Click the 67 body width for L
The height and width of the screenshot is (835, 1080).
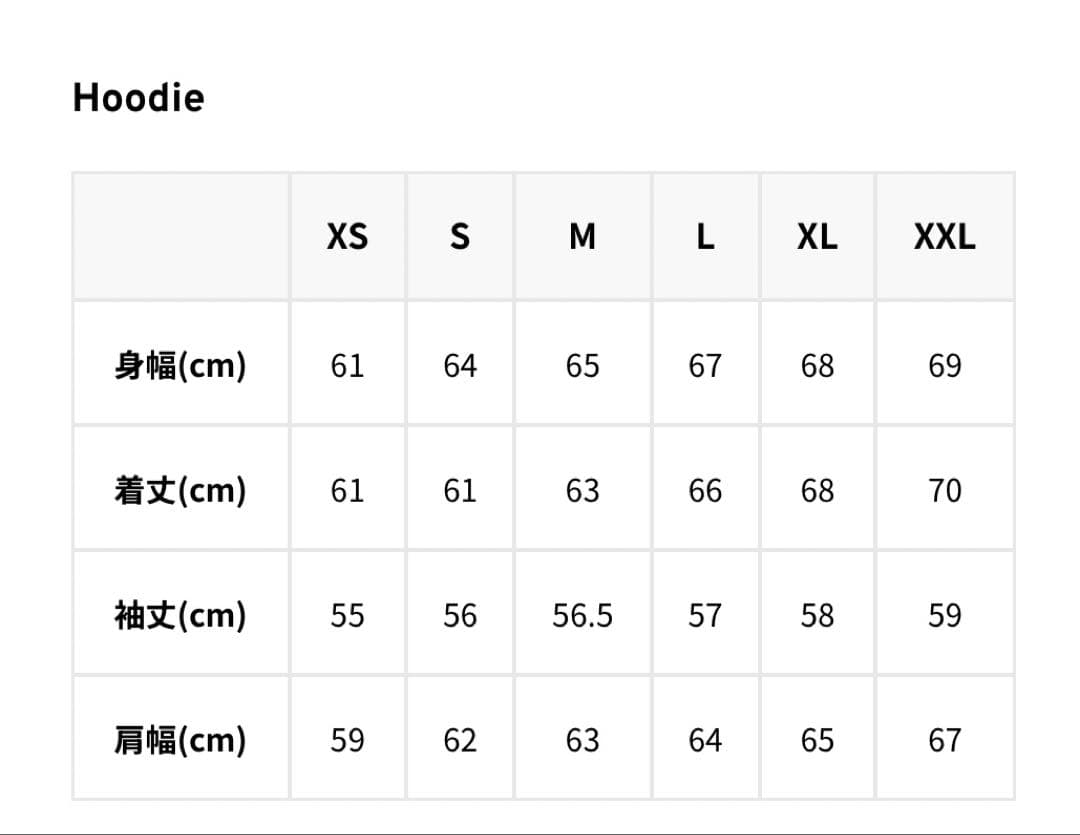(705, 366)
